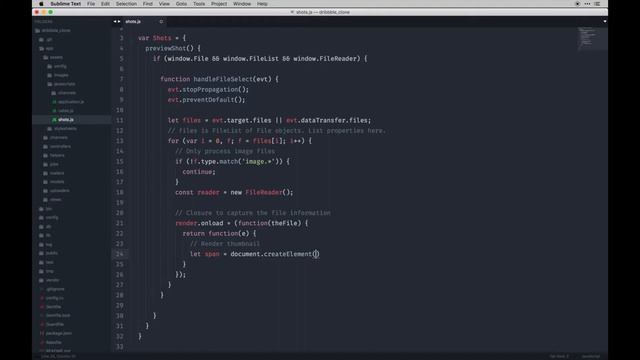Open cable.js in the sidebar
This screenshot has height=360, width=640.
tap(63, 111)
